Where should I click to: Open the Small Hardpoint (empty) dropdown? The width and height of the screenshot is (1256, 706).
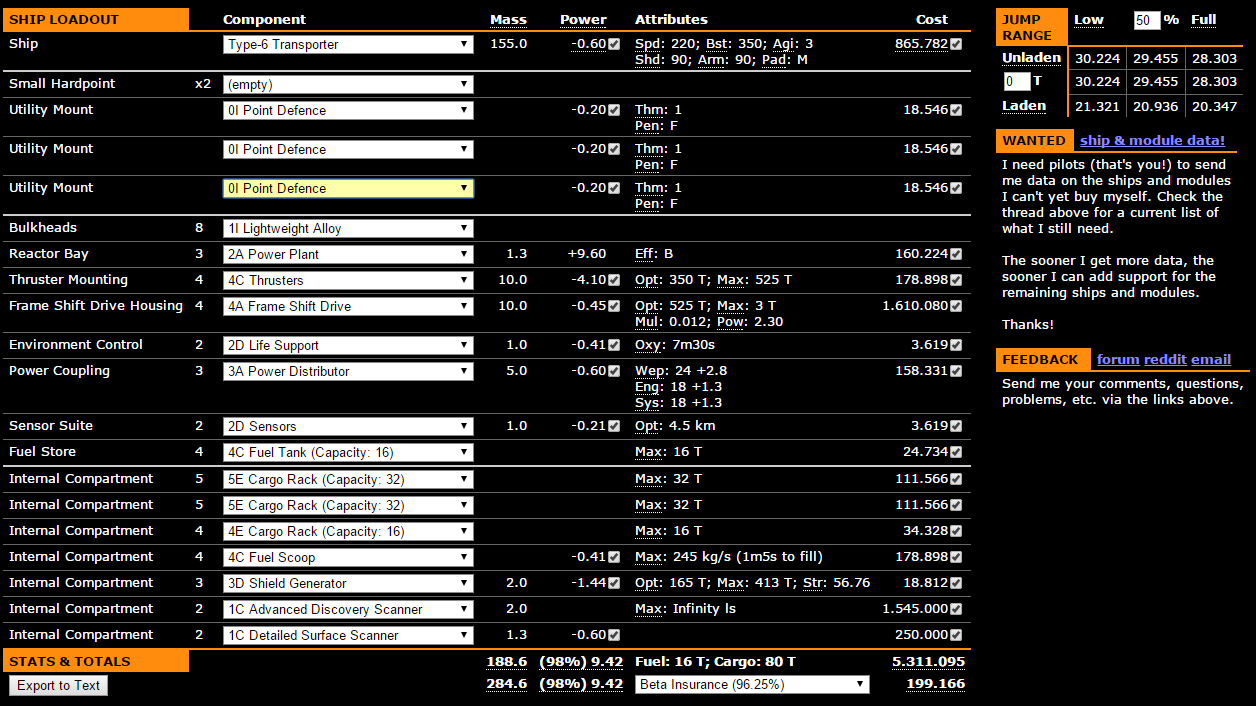(x=348, y=84)
